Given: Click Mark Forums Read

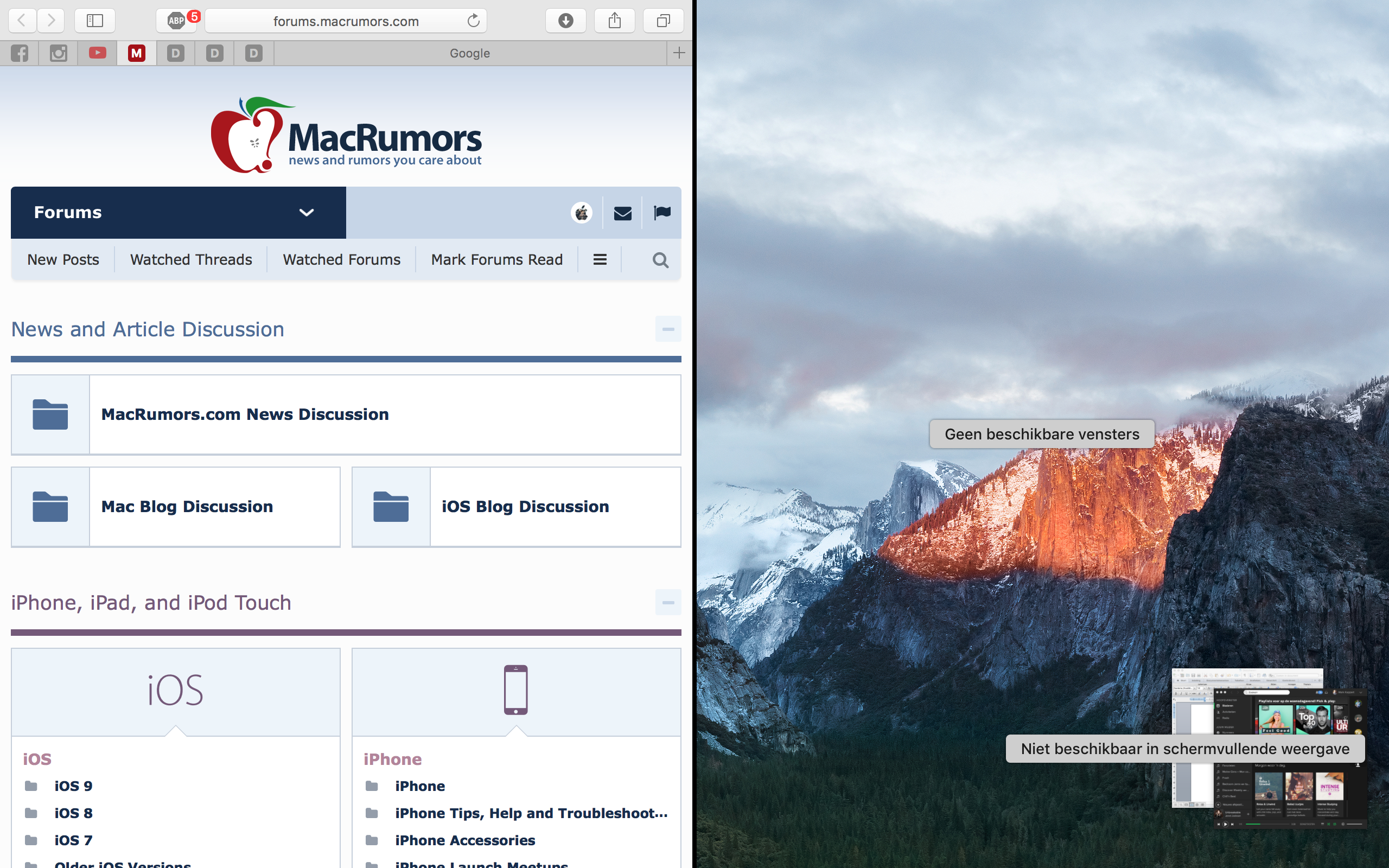Looking at the screenshot, I should [496, 260].
